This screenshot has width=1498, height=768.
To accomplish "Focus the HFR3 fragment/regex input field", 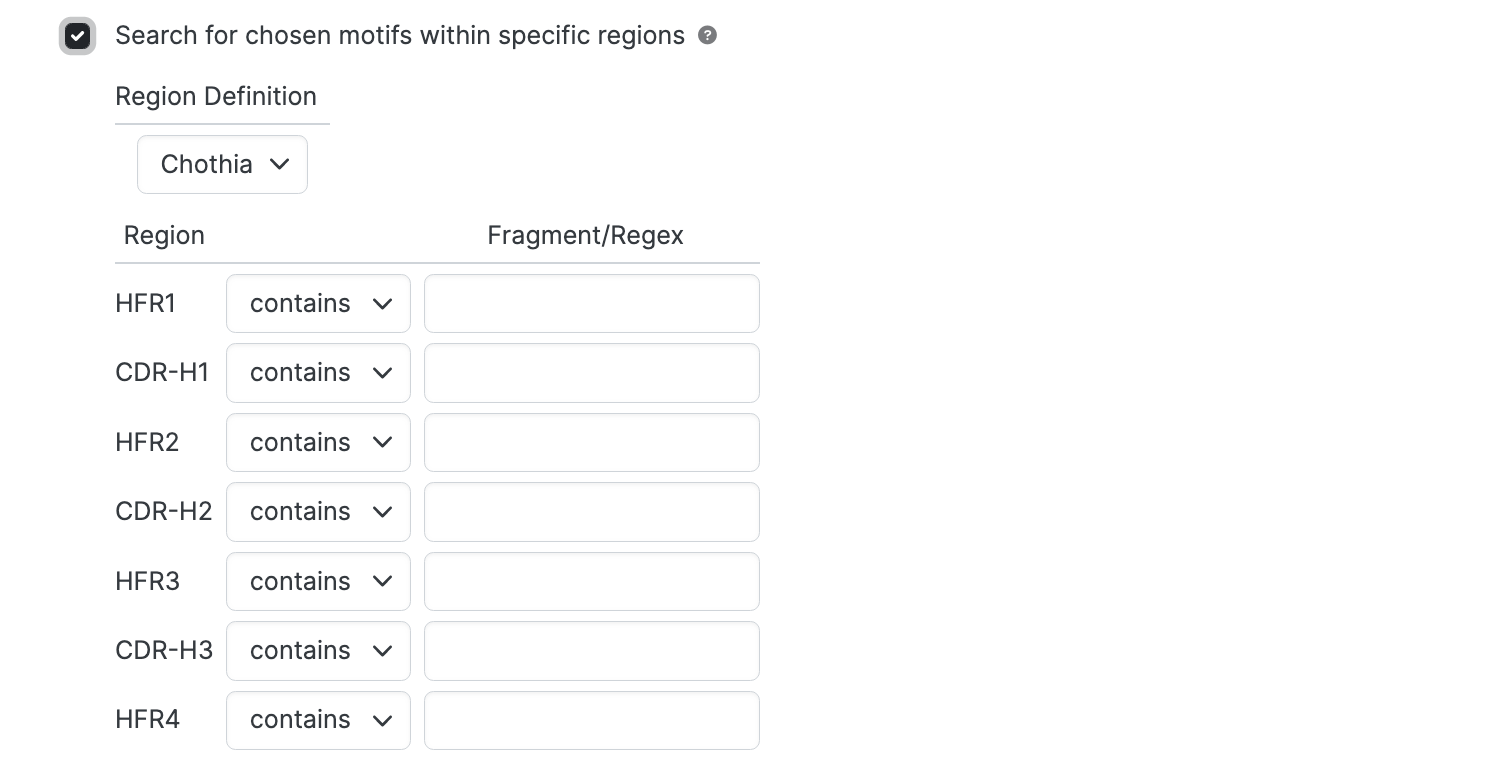I will pyautogui.click(x=592, y=581).
